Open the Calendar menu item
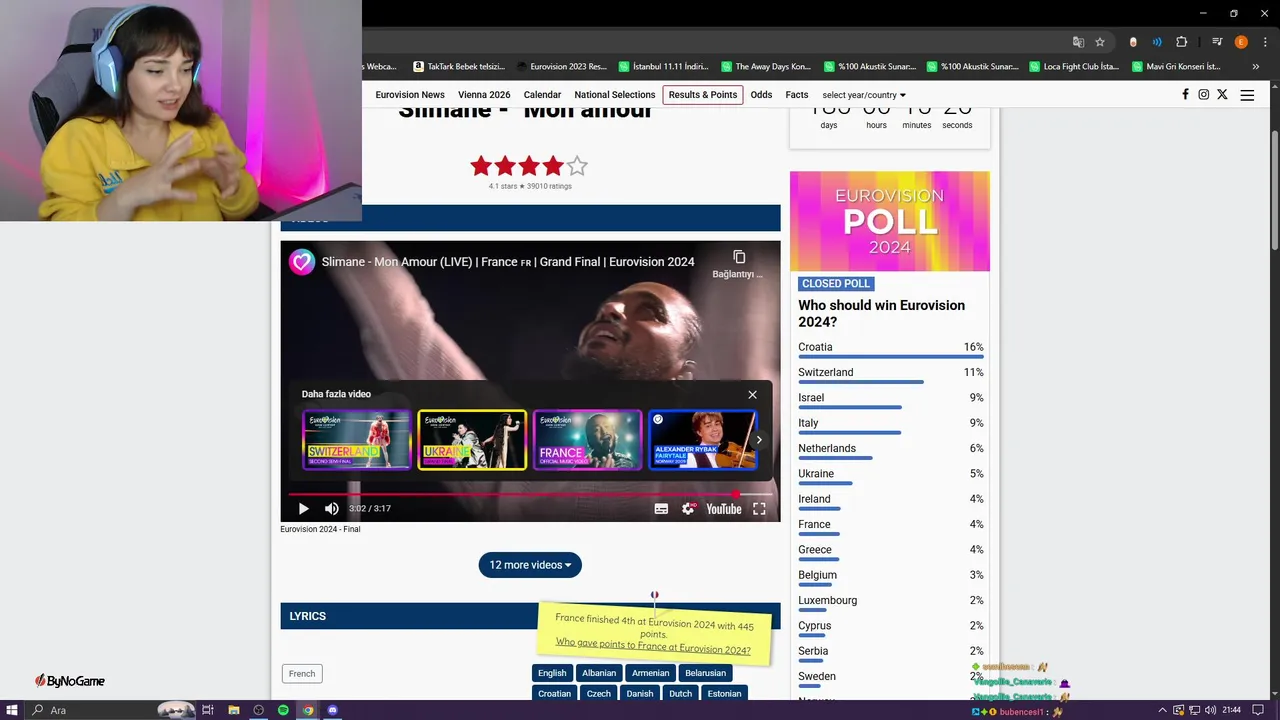The width and height of the screenshot is (1280, 720). click(542, 95)
